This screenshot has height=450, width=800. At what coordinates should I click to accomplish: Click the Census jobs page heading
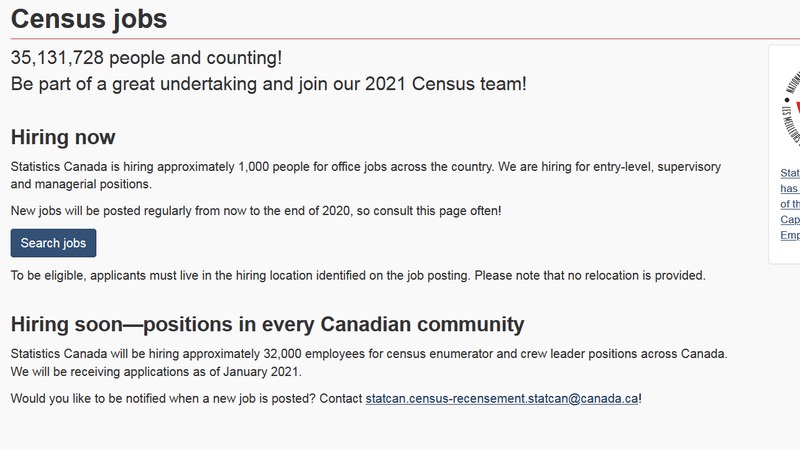click(x=89, y=18)
